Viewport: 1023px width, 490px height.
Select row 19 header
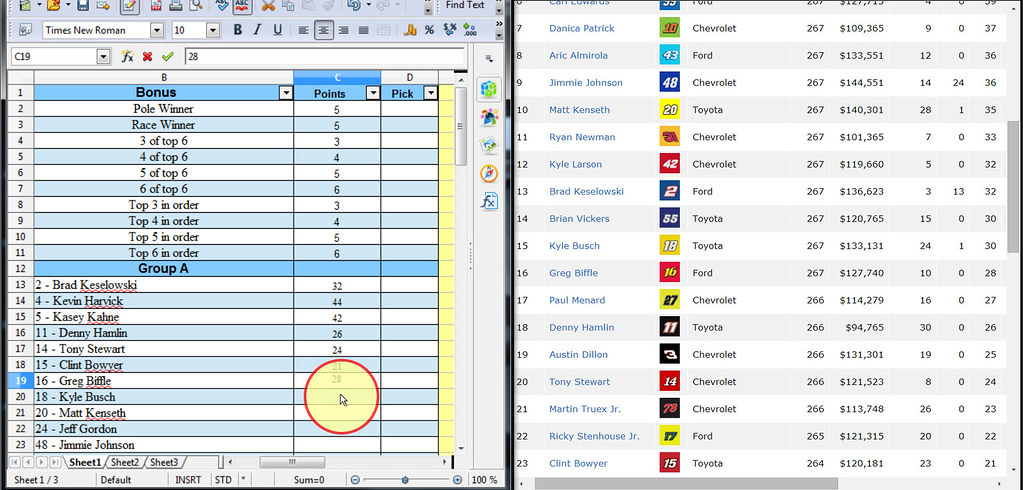pyautogui.click(x=20, y=380)
